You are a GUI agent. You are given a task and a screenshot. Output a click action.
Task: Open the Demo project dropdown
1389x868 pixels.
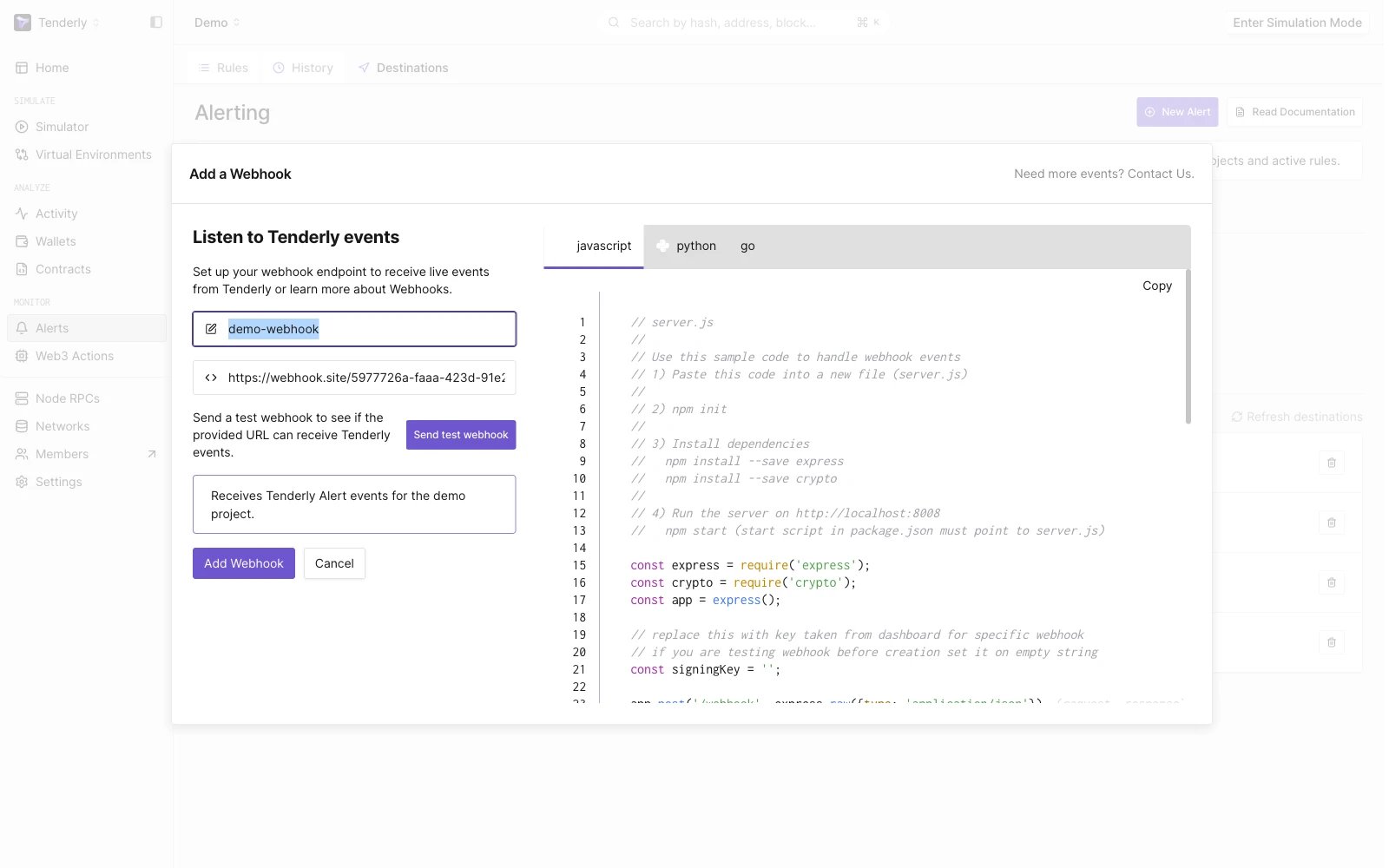[x=217, y=23]
